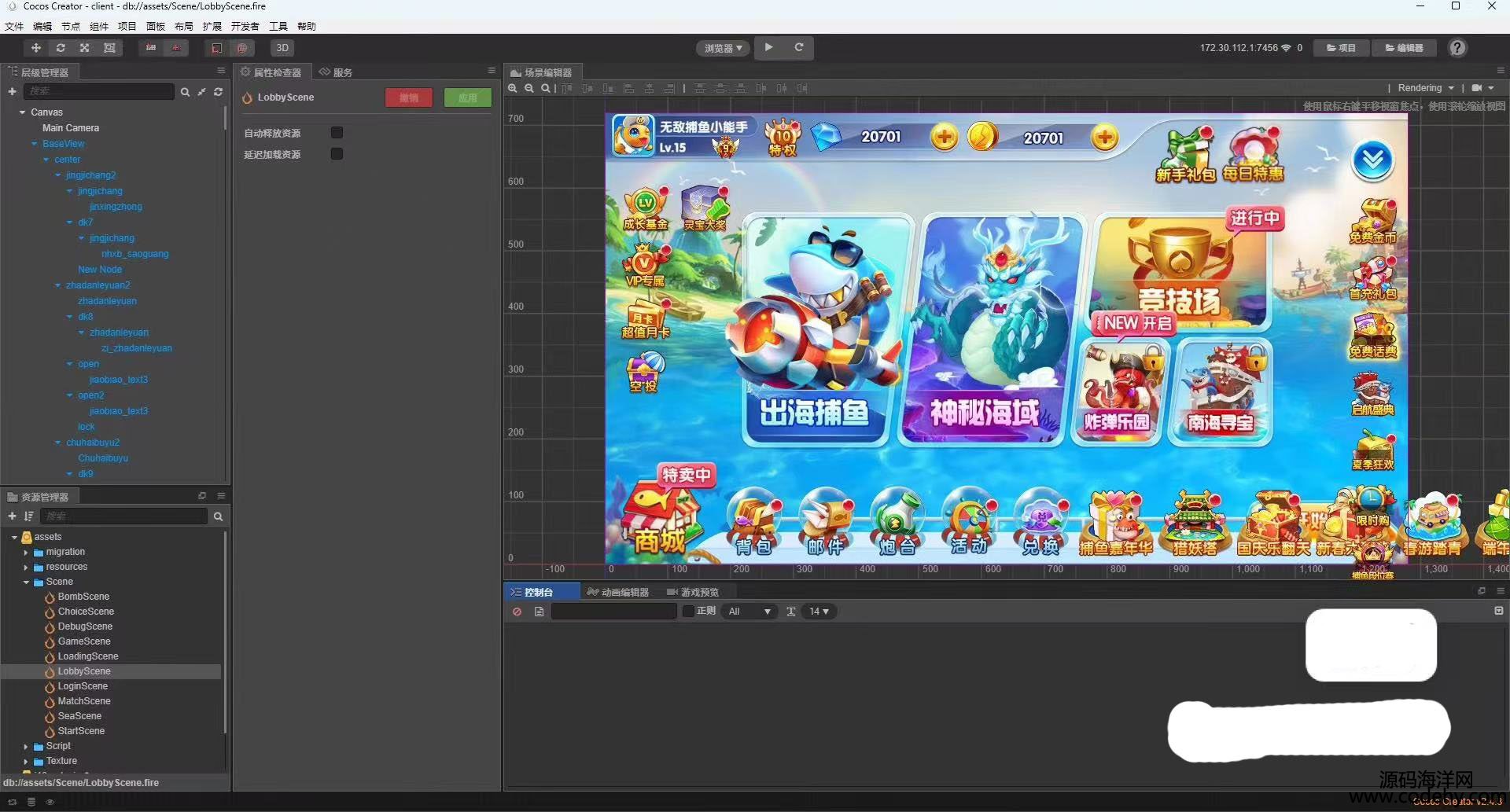The height and width of the screenshot is (812, 1510).
Task: Select the Main Camera node
Action: (71, 128)
